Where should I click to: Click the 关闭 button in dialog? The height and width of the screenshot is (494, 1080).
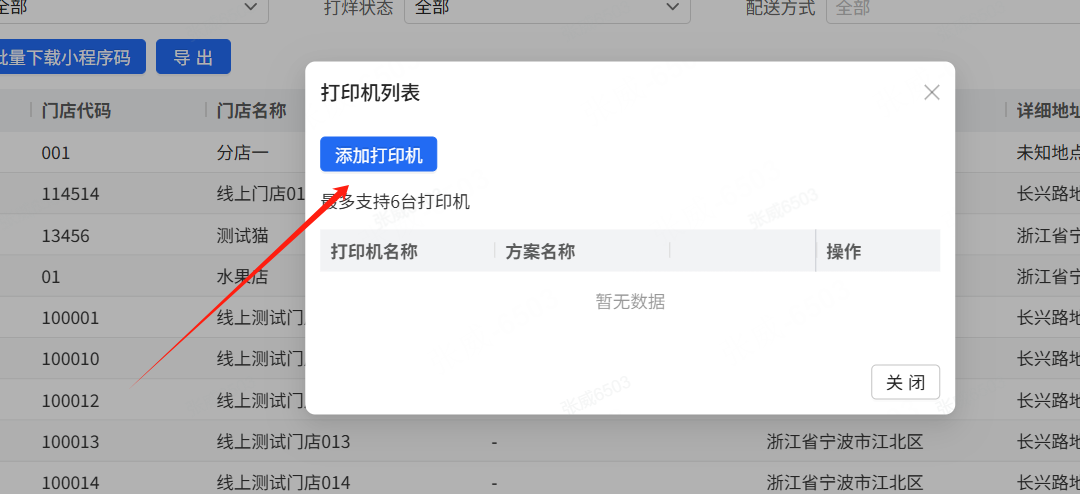click(905, 382)
